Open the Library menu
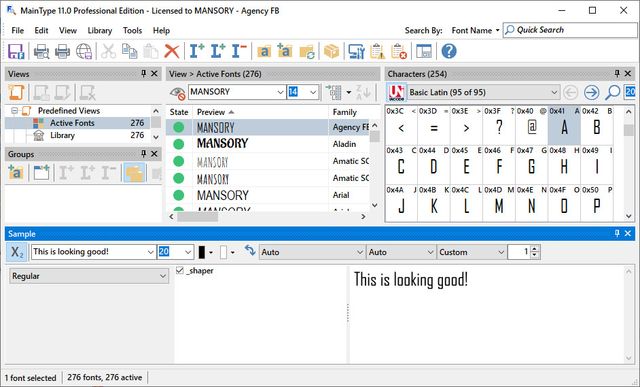The height and width of the screenshot is (387, 640). tap(100, 31)
